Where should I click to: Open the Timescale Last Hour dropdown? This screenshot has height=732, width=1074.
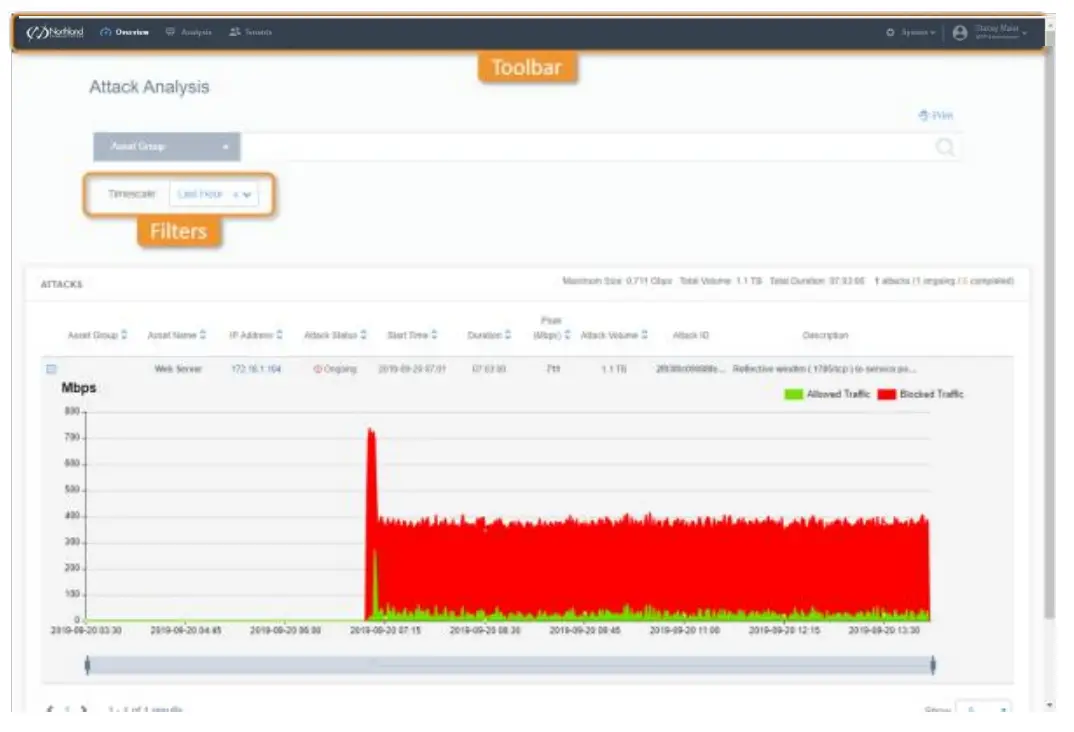pyautogui.click(x=214, y=194)
